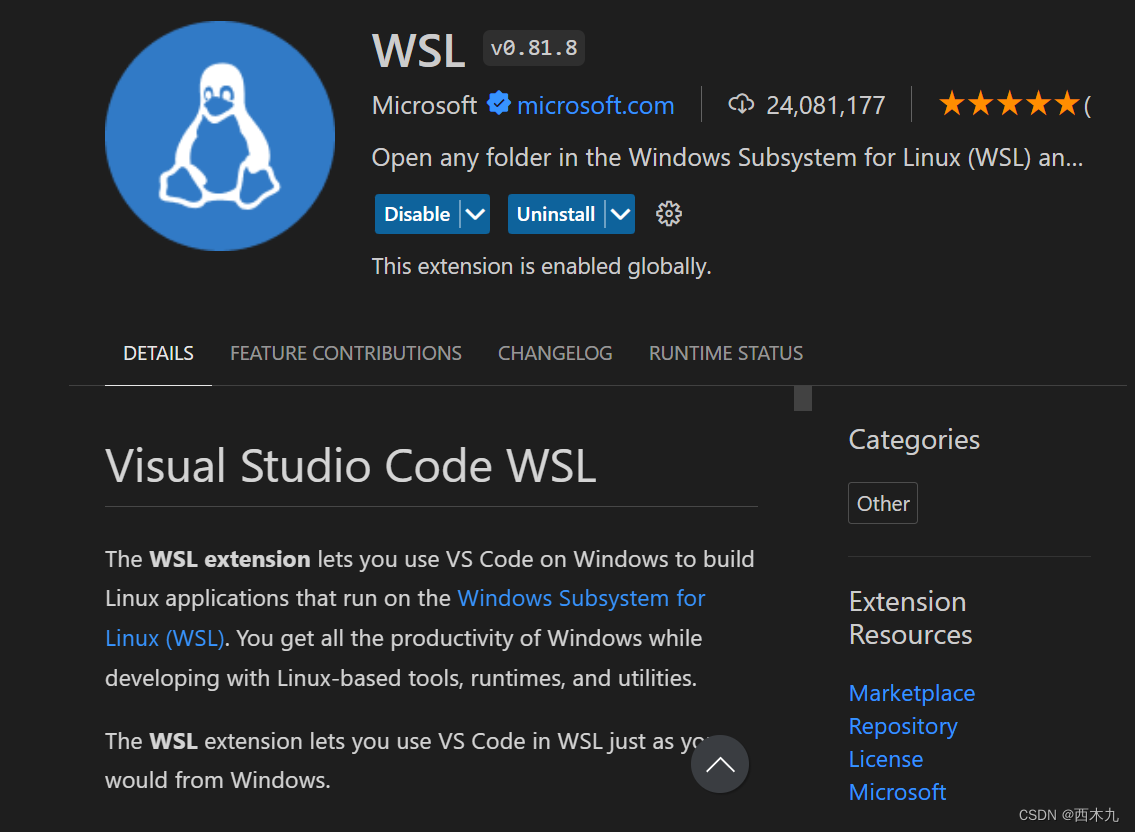Image resolution: width=1135 pixels, height=832 pixels.
Task: Click the first rating star
Action: [x=950, y=102]
